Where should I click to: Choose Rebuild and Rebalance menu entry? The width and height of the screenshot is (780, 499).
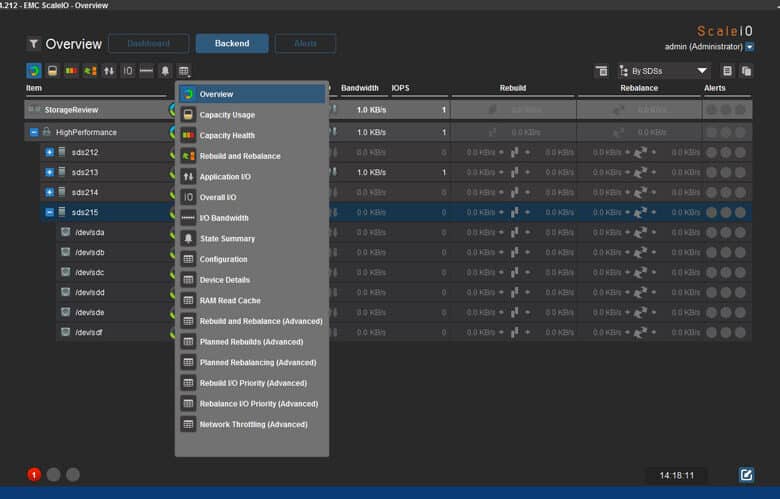[252, 156]
